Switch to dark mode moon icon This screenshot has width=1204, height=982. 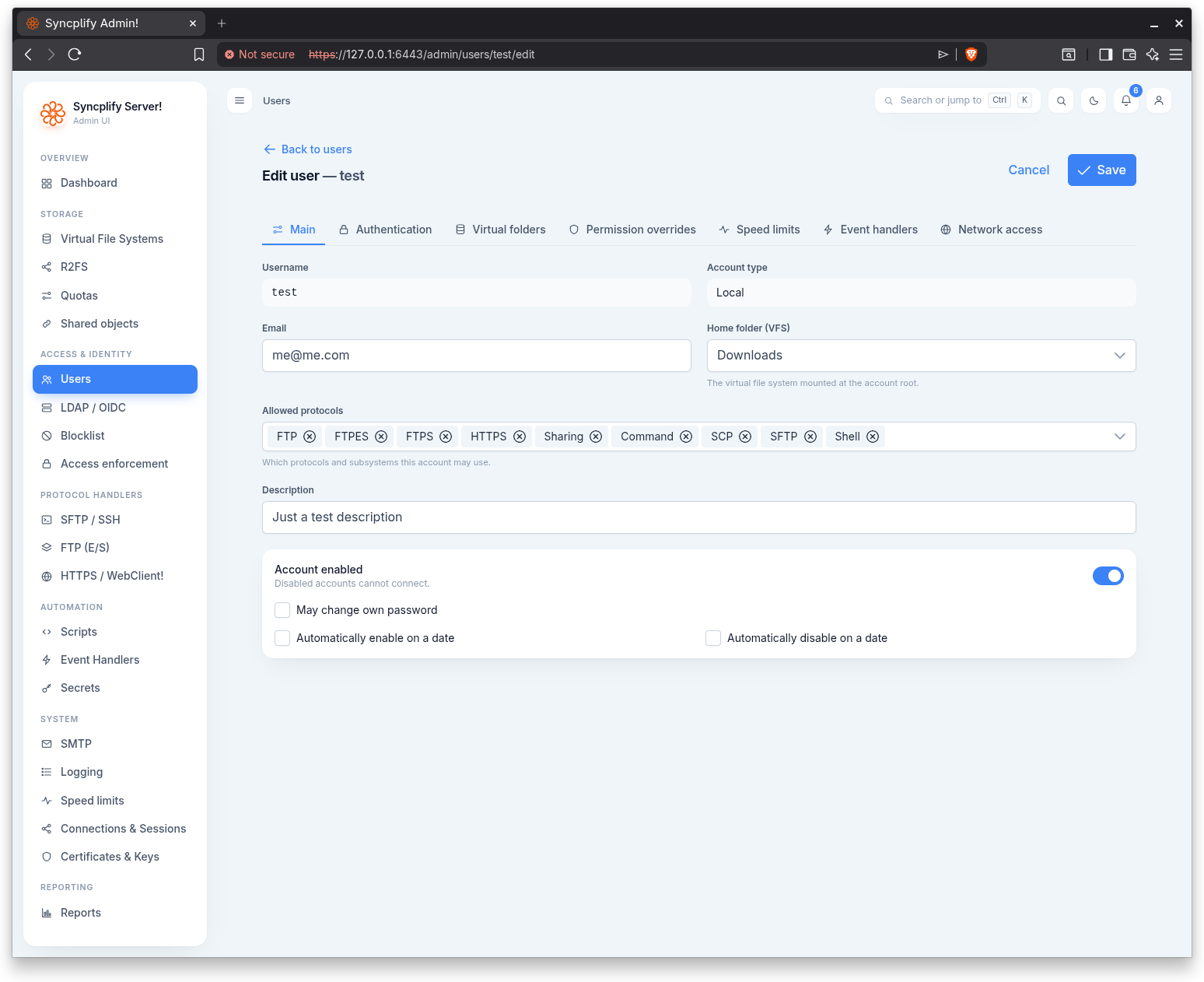(1094, 100)
